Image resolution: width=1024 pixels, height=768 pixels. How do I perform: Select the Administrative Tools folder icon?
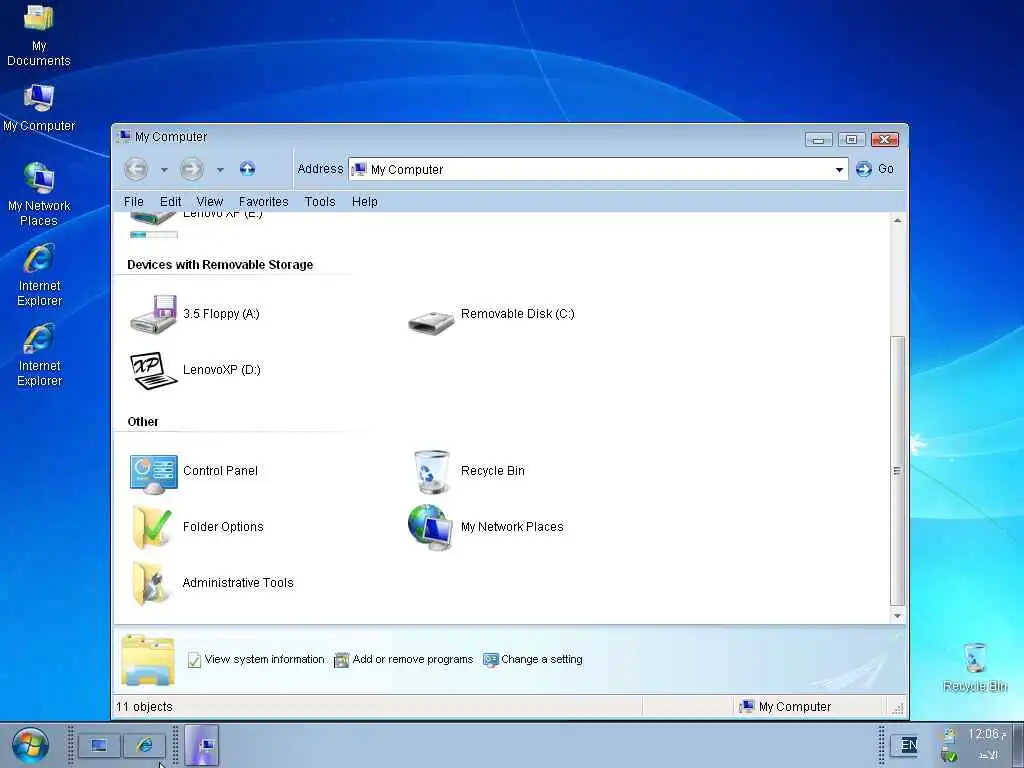(150, 583)
